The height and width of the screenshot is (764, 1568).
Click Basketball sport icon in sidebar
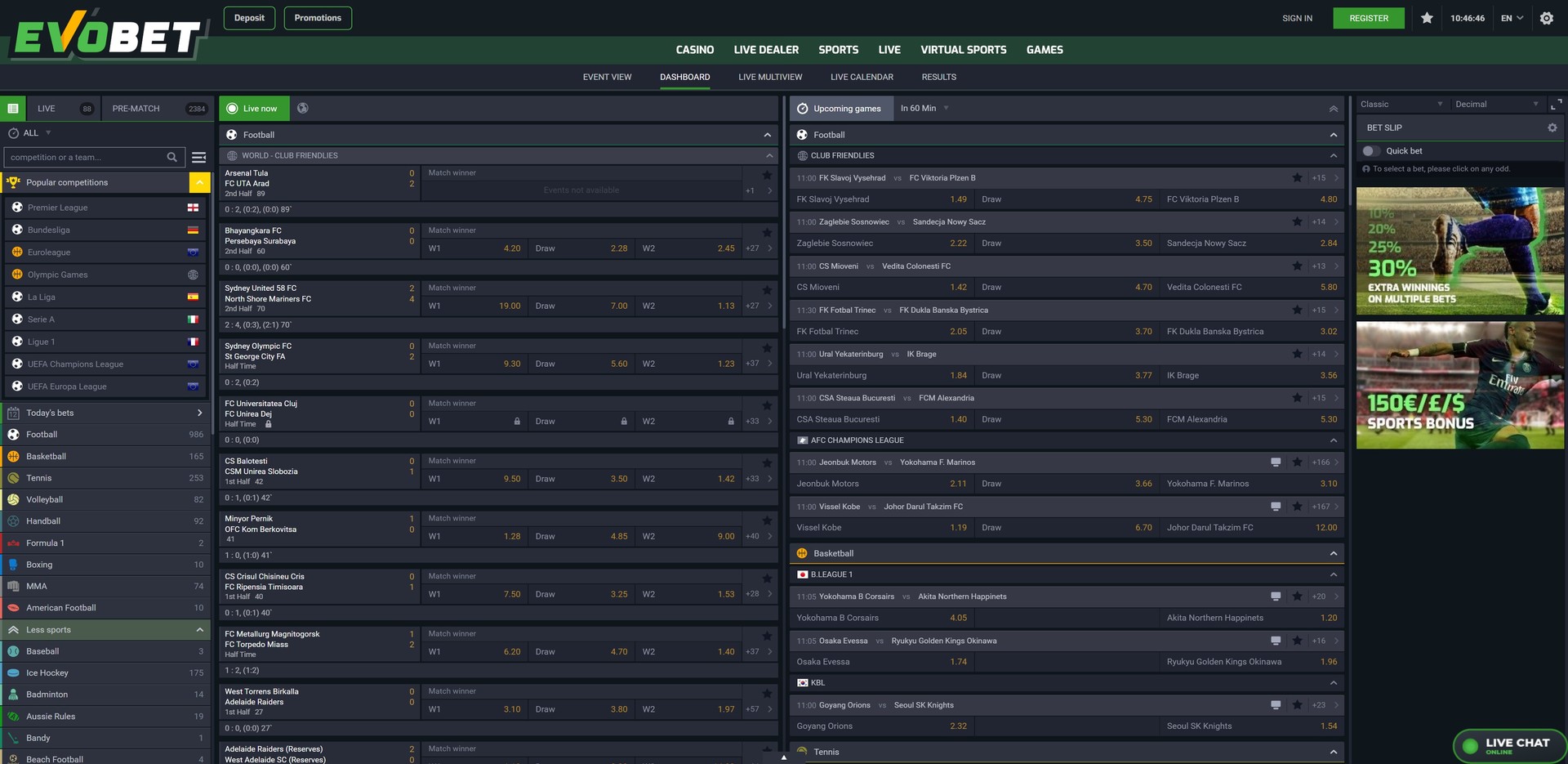13,456
